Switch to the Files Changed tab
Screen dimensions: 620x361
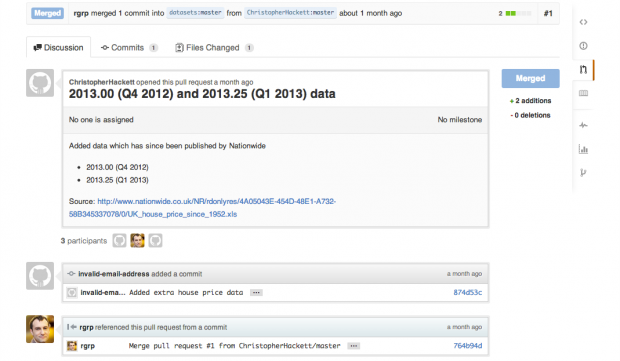tap(214, 47)
